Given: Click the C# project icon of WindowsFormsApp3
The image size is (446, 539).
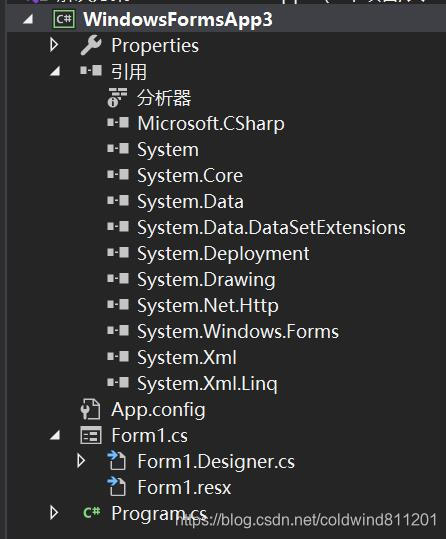Looking at the screenshot, I should point(64,19).
